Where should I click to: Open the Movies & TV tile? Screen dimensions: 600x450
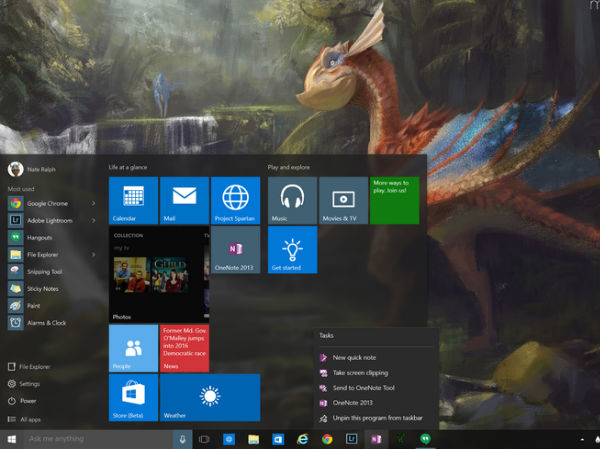coord(343,199)
